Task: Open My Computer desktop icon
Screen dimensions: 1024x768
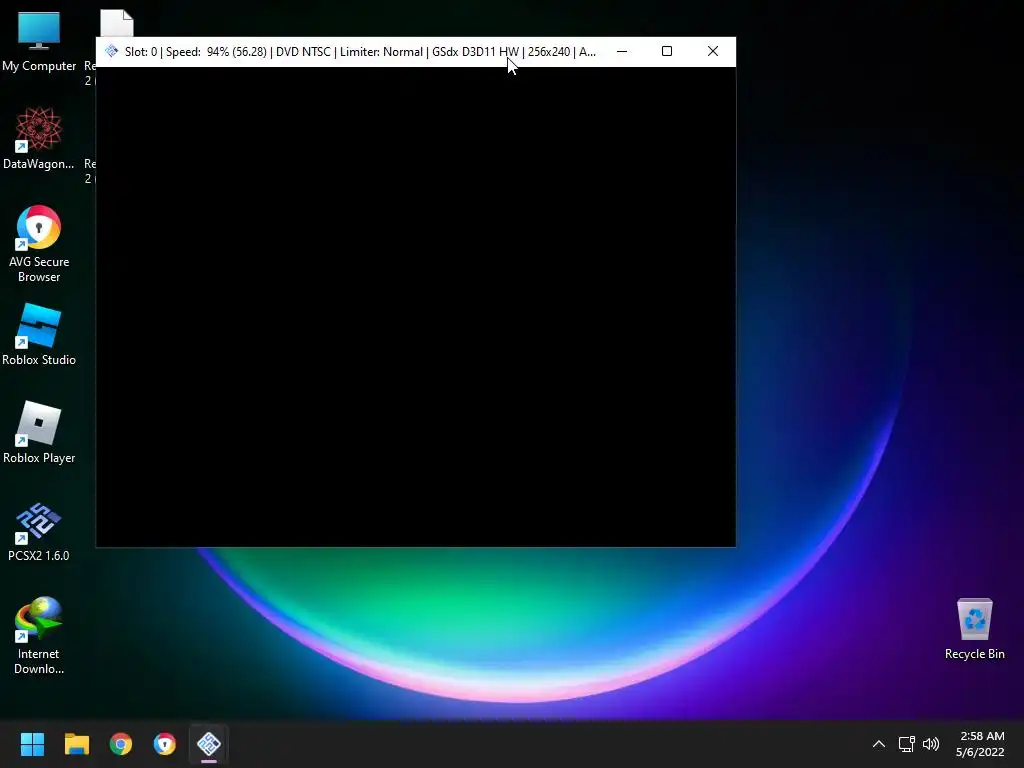Action: pos(39,40)
